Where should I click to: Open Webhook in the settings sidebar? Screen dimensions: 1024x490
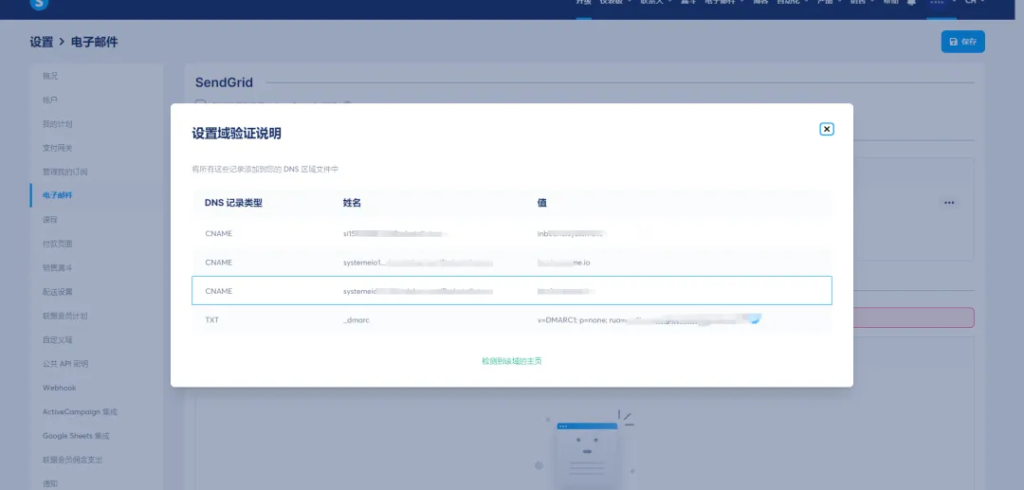click(x=59, y=388)
